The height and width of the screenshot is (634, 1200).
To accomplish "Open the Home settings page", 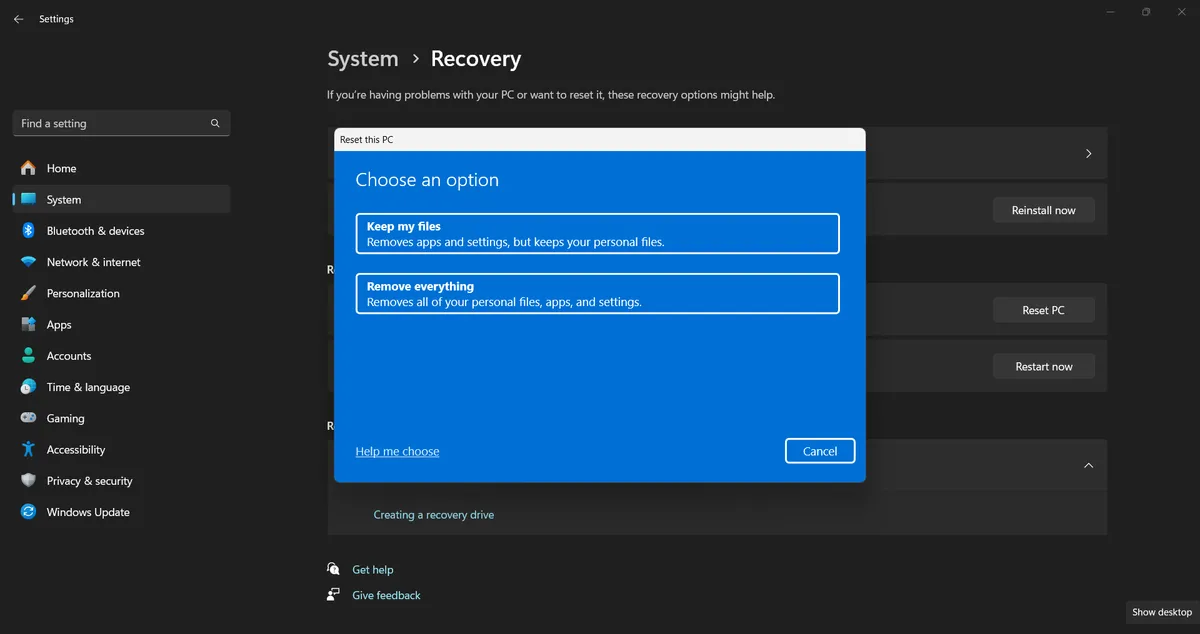I will click(121, 168).
